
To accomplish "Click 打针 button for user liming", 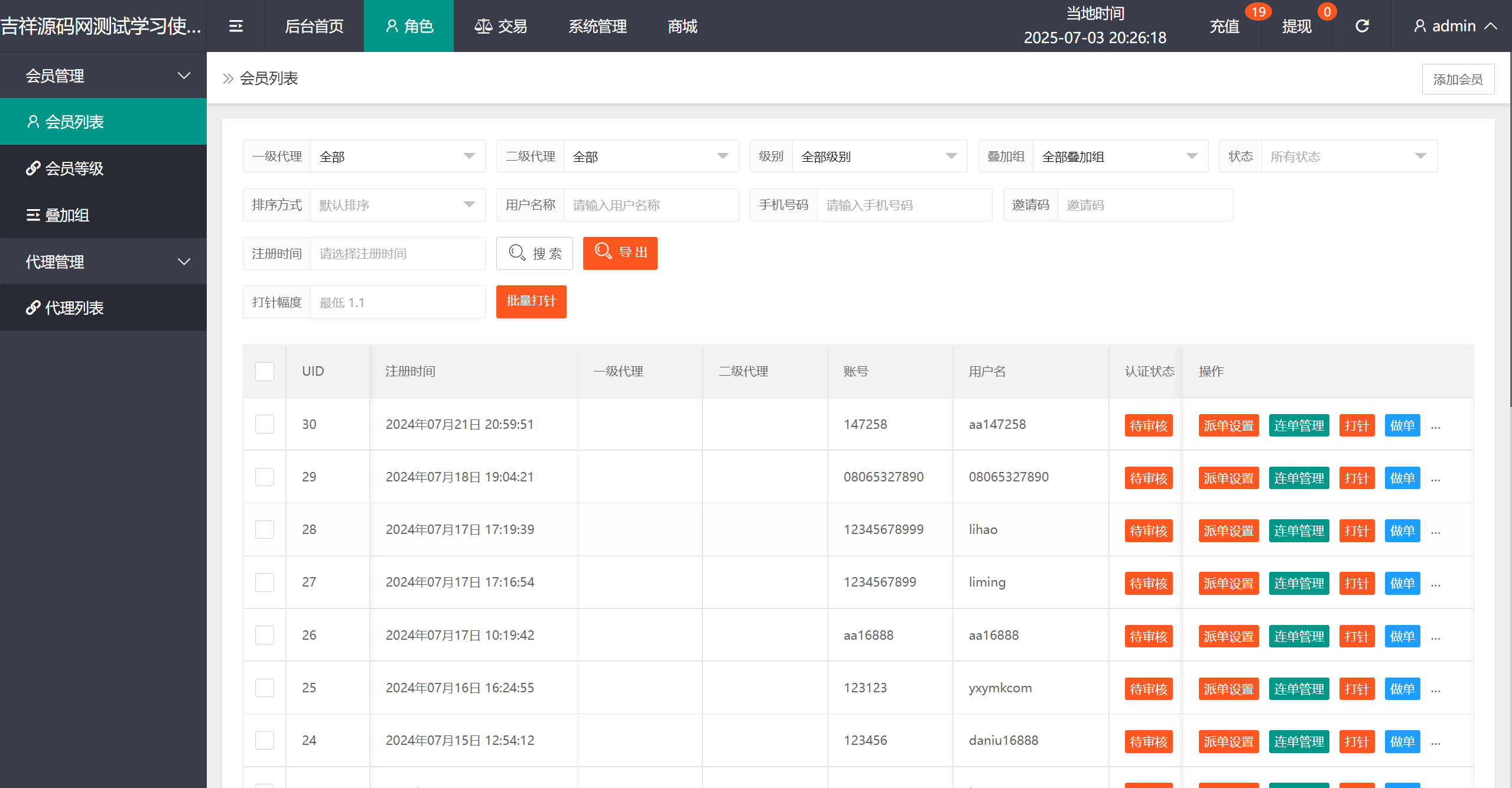I will (1357, 584).
